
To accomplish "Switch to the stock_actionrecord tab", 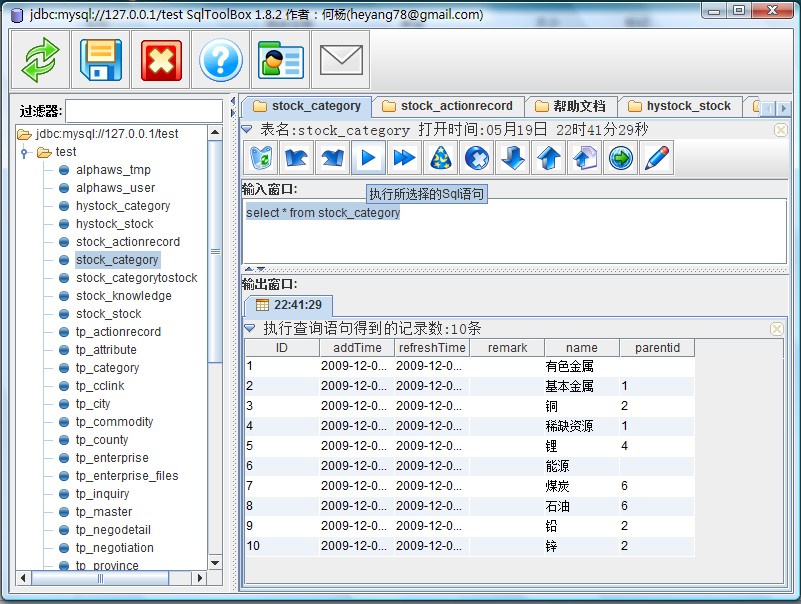I will coord(448,106).
